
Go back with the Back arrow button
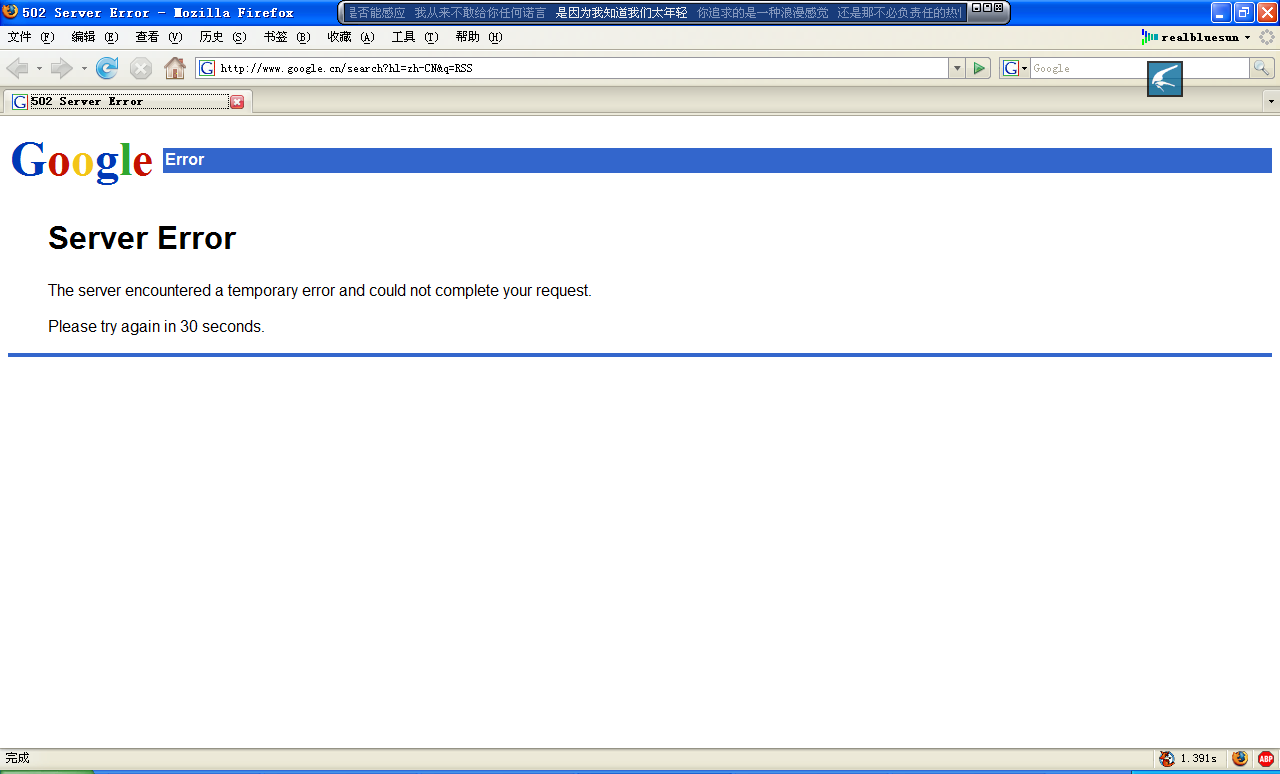pos(17,68)
